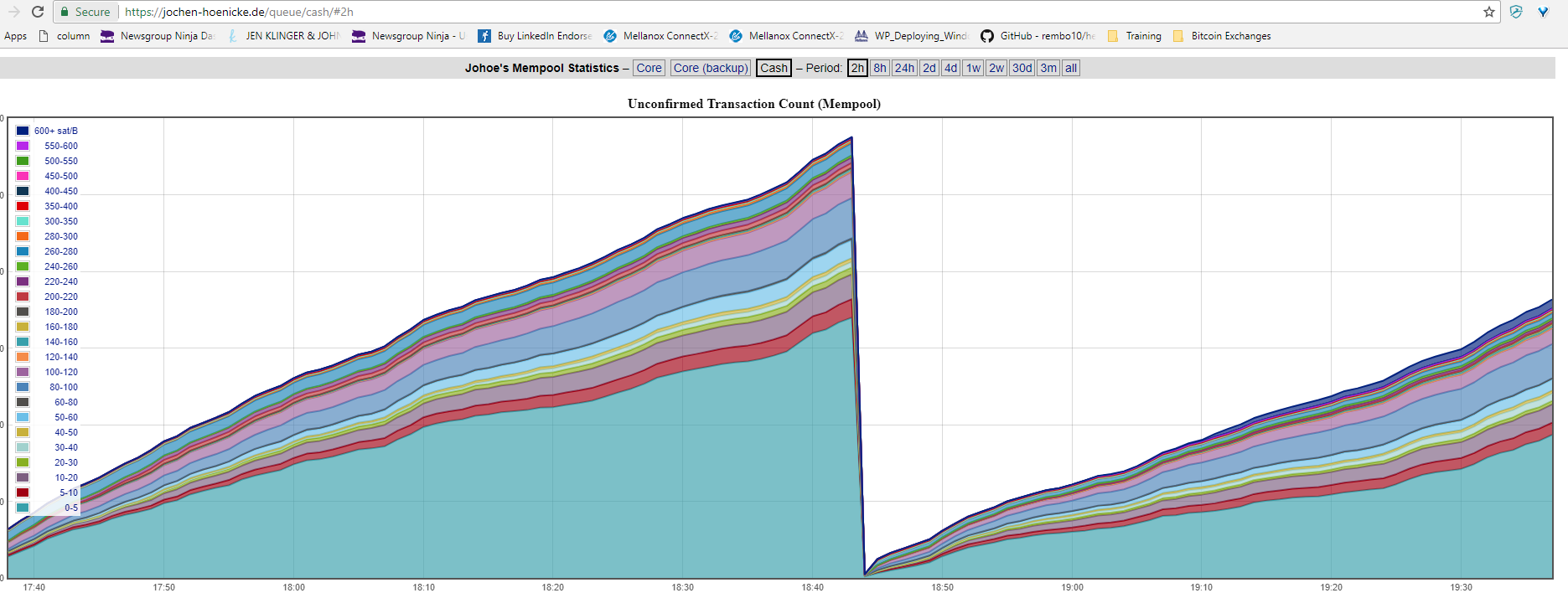Click the 20-30 legend label
The image size is (1568, 598).
coord(66,462)
